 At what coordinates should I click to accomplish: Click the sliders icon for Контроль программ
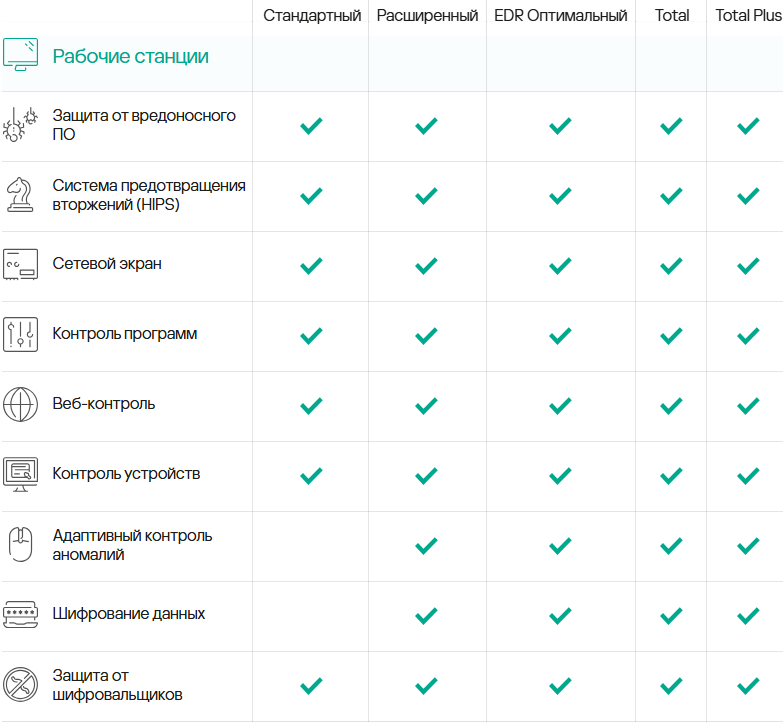point(20,335)
